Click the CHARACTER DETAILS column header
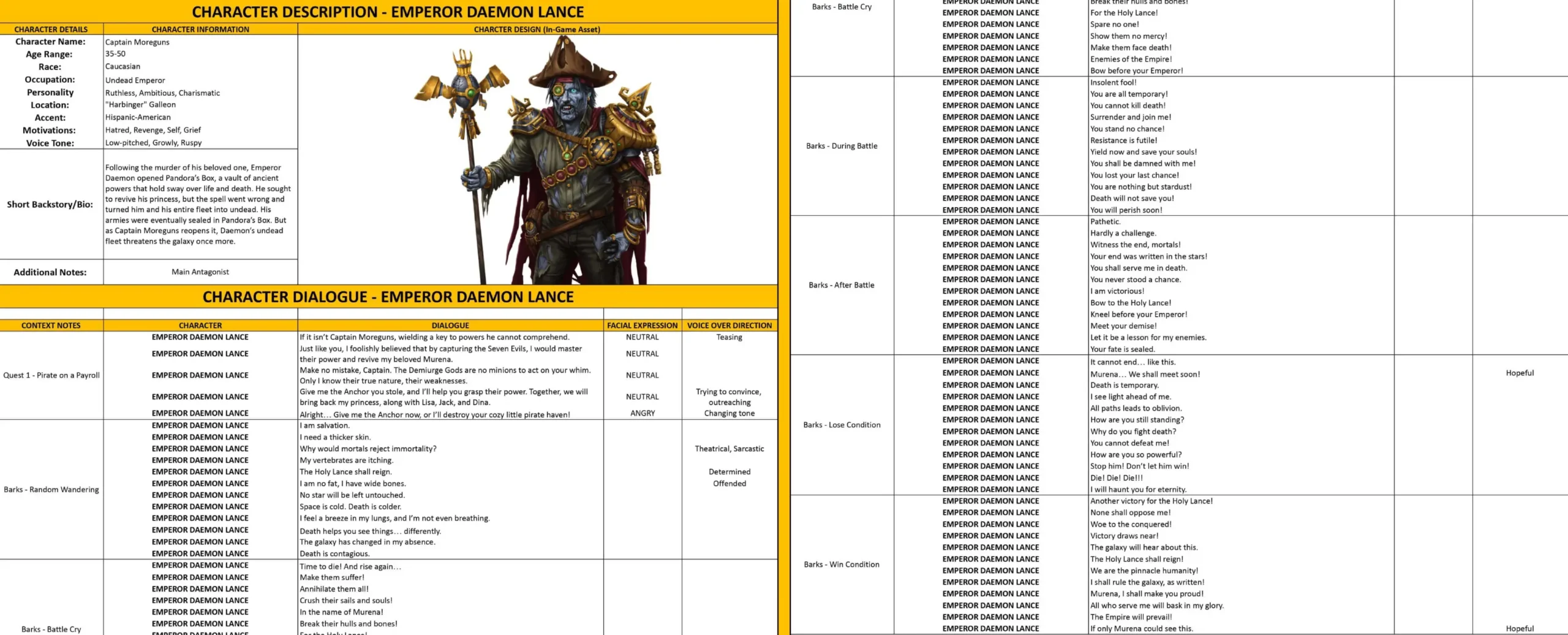The image size is (1568, 635). tap(51, 29)
